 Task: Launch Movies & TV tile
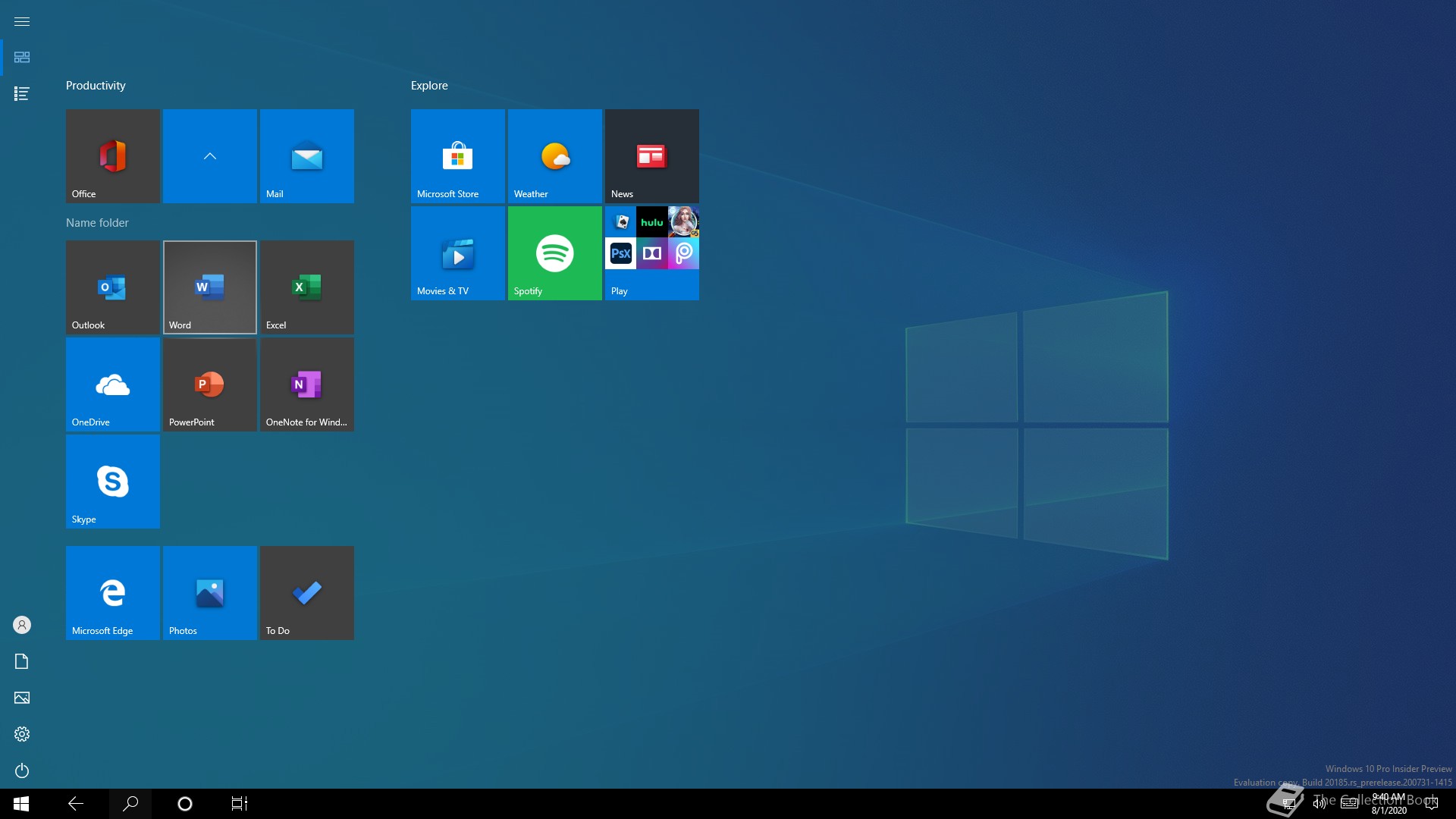click(457, 253)
